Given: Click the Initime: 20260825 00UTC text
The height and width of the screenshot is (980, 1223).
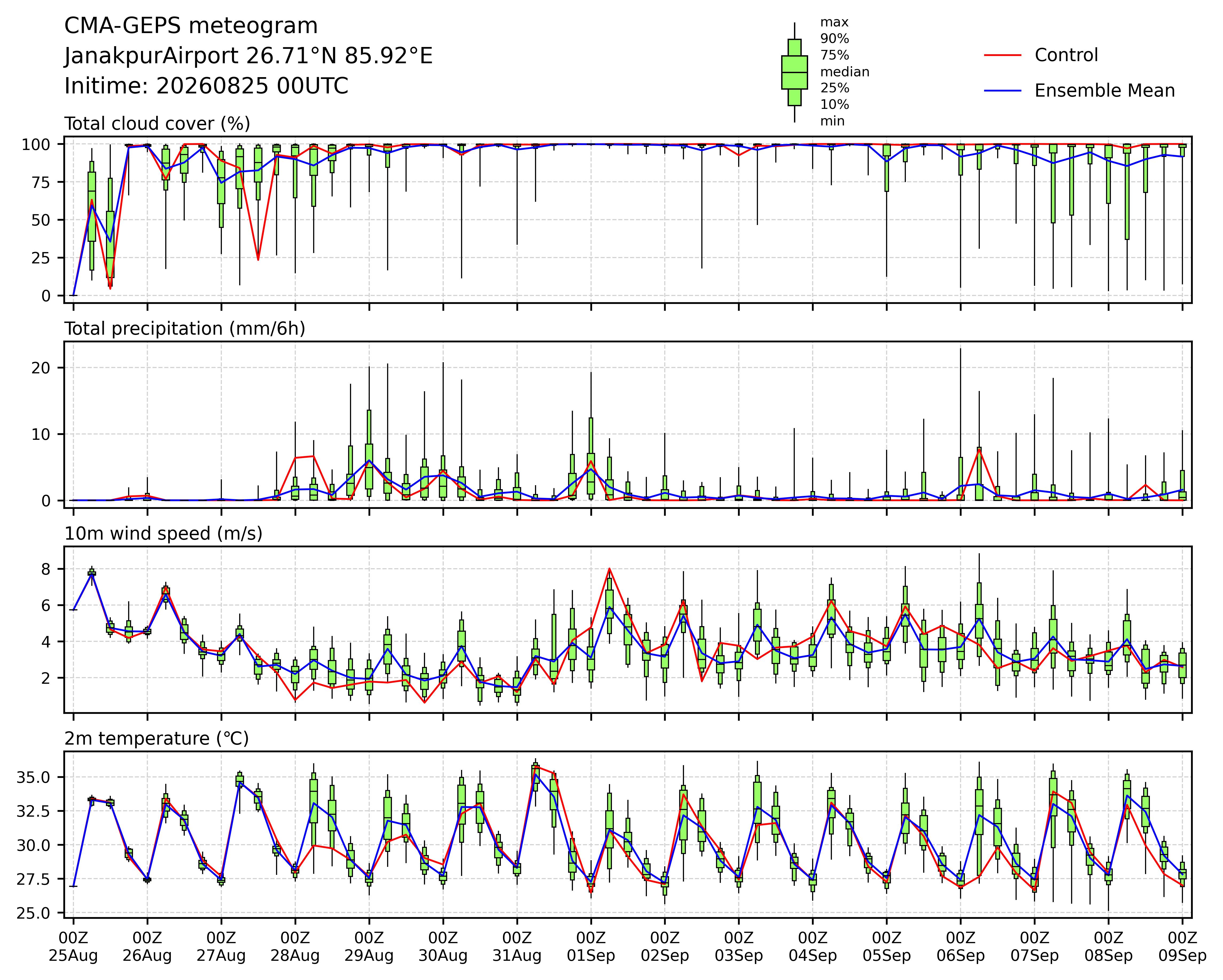Looking at the screenshot, I should [x=206, y=86].
